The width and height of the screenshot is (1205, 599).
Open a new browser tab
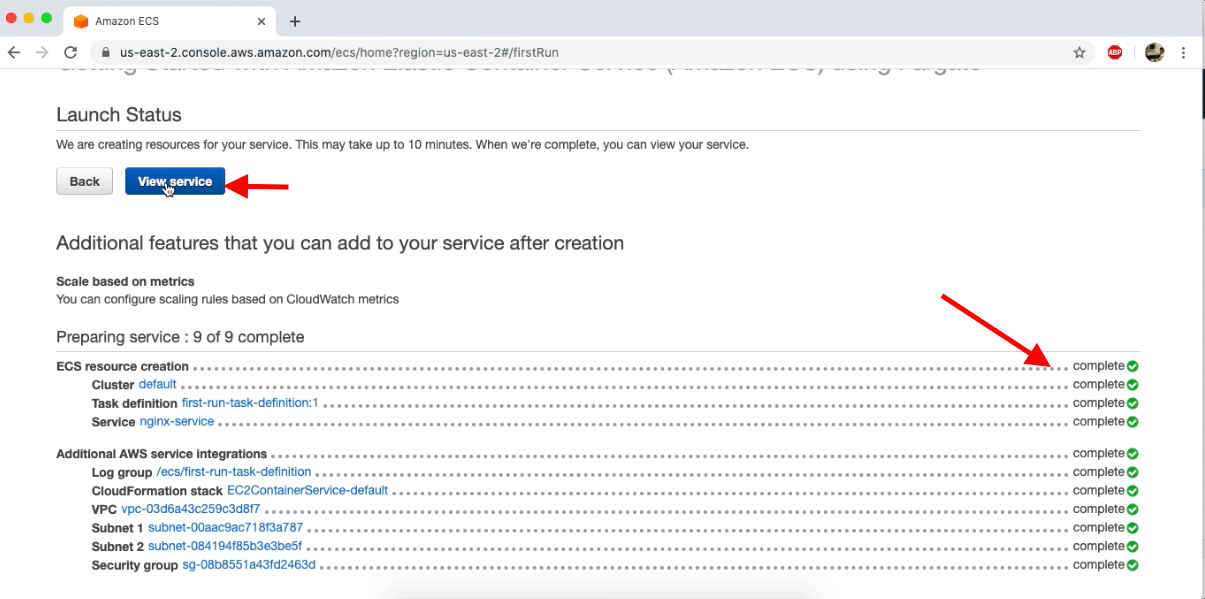294,20
